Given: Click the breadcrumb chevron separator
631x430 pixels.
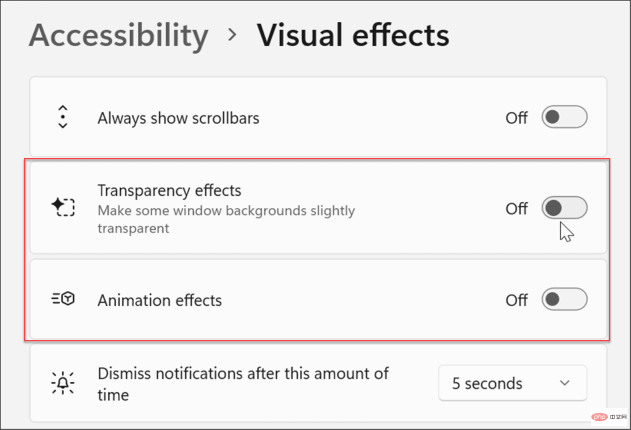Looking at the screenshot, I should coord(232,35).
